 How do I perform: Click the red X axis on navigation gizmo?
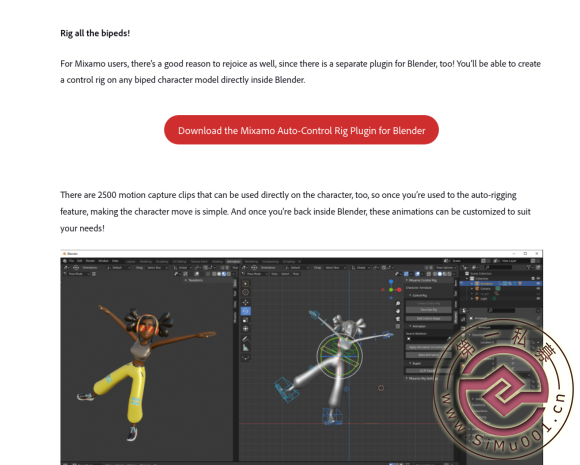coord(399,290)
